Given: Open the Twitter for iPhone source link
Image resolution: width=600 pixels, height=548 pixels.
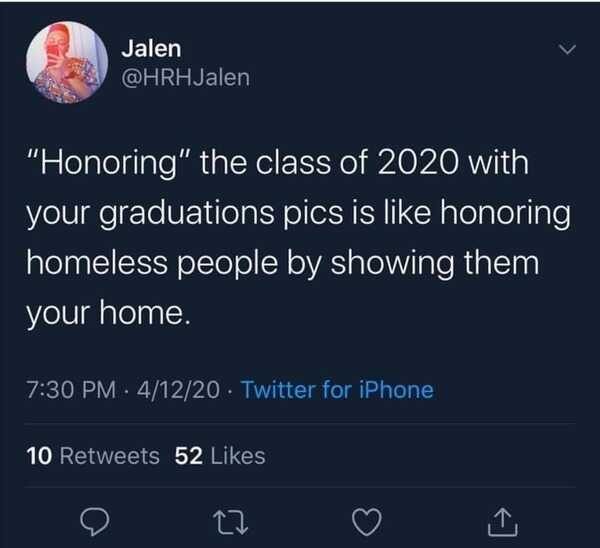Looking at the screenshot, I should point(338,389).
